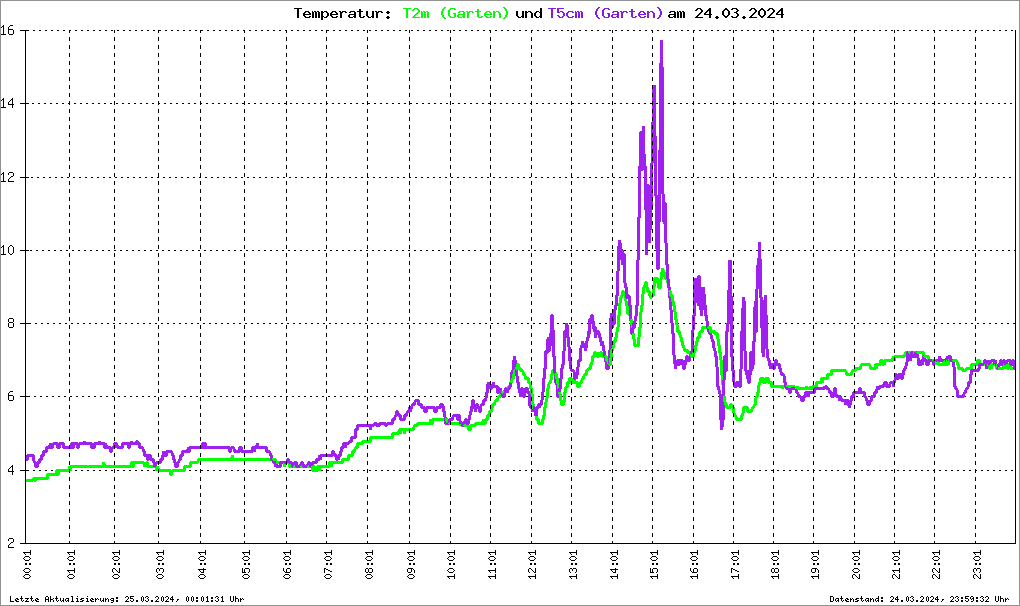The image size is (1020, 606).
Task: Click the x-axis time label 10:01
Action: click(x=451, y=564)
